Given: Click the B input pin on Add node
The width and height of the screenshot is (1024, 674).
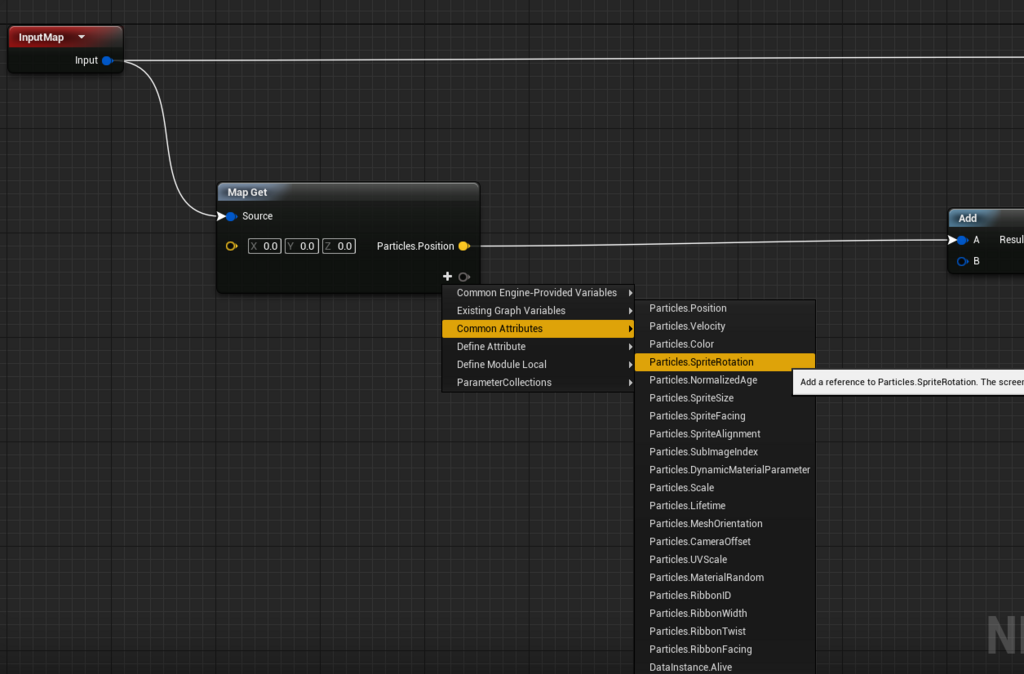Looking at the screenshot, I should point(962,261).
